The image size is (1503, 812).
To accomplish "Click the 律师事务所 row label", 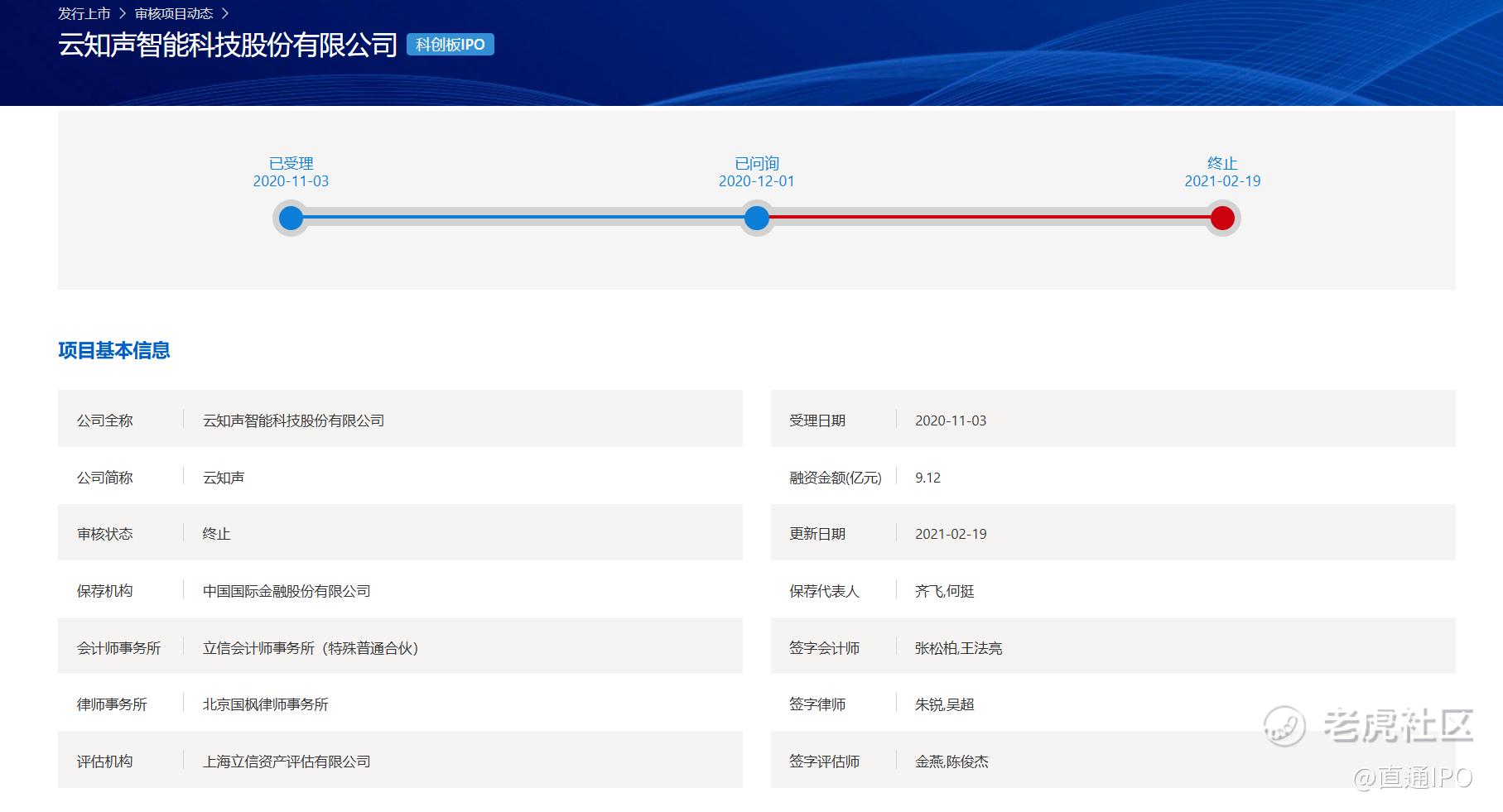I will click(x=112, y=704).
